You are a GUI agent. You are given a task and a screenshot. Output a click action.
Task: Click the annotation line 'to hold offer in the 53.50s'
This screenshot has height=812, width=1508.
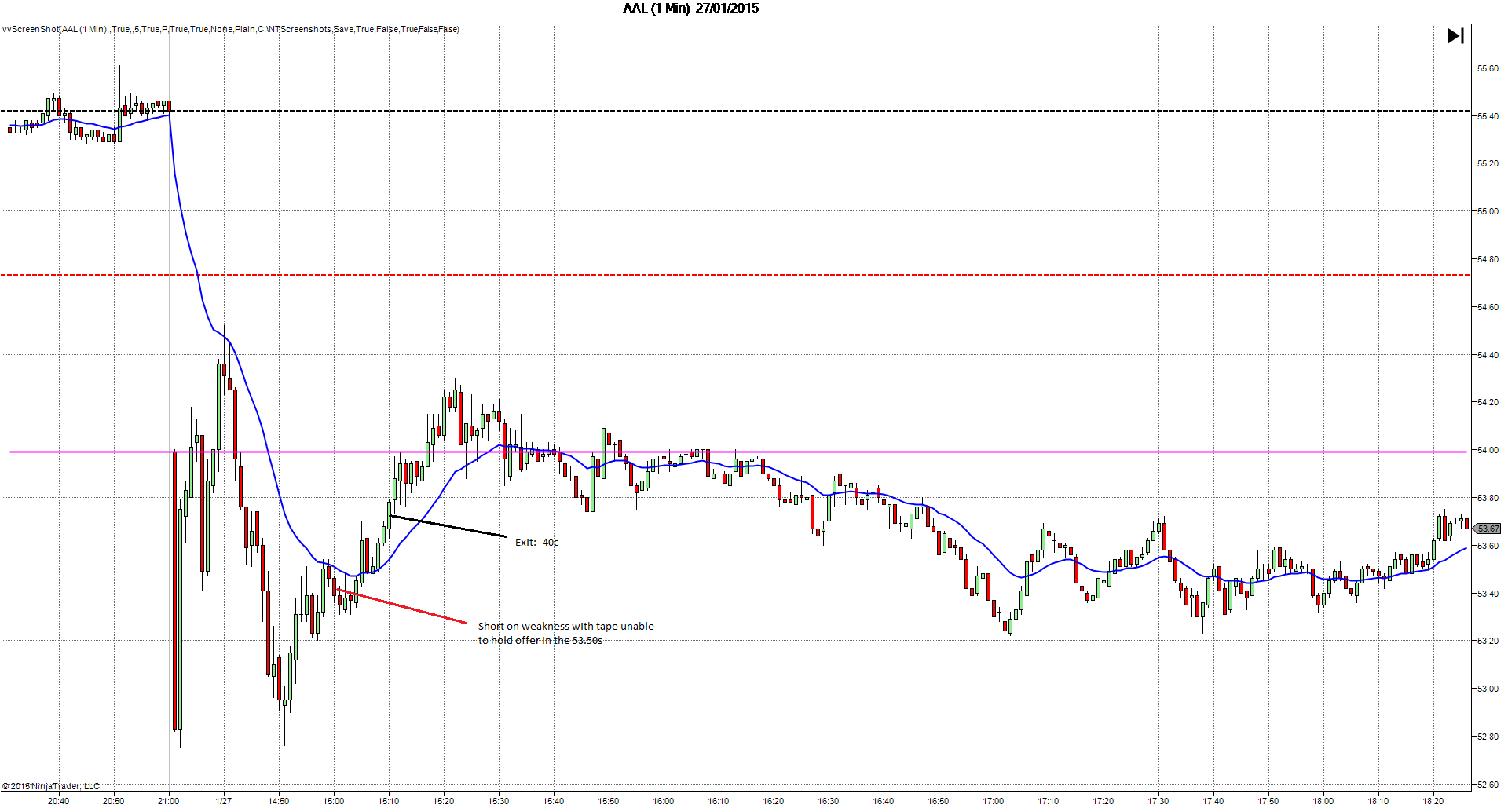coord(540,641)
